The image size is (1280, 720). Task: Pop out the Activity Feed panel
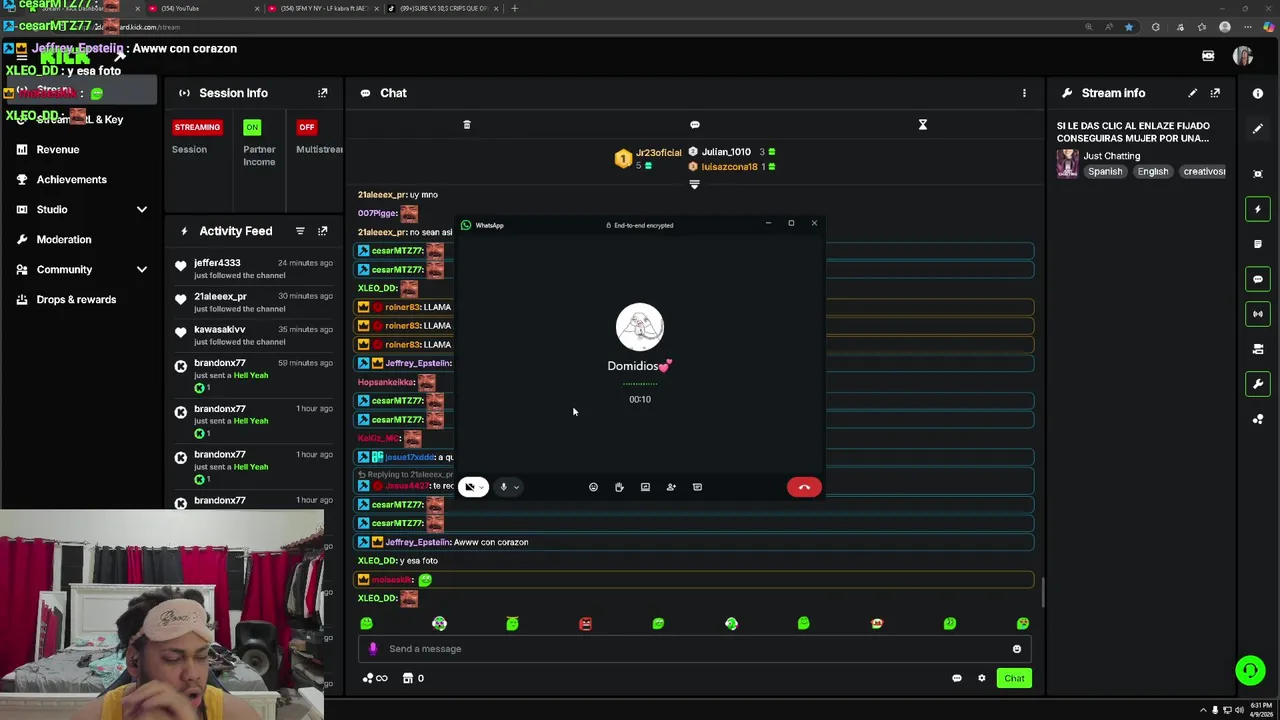[x=322, y=231]
